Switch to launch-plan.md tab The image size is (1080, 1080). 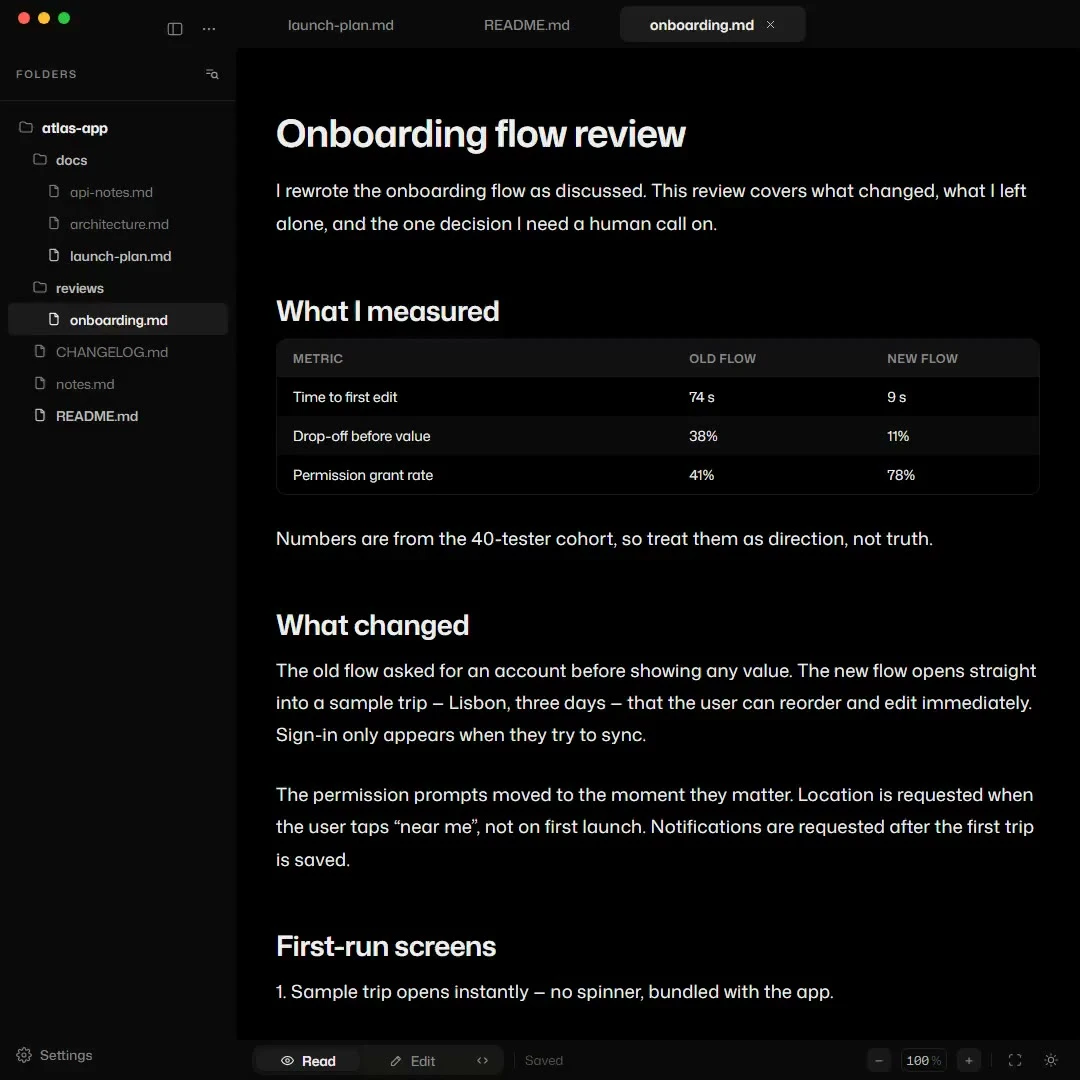pyautogui.click(x=340, y=25)
